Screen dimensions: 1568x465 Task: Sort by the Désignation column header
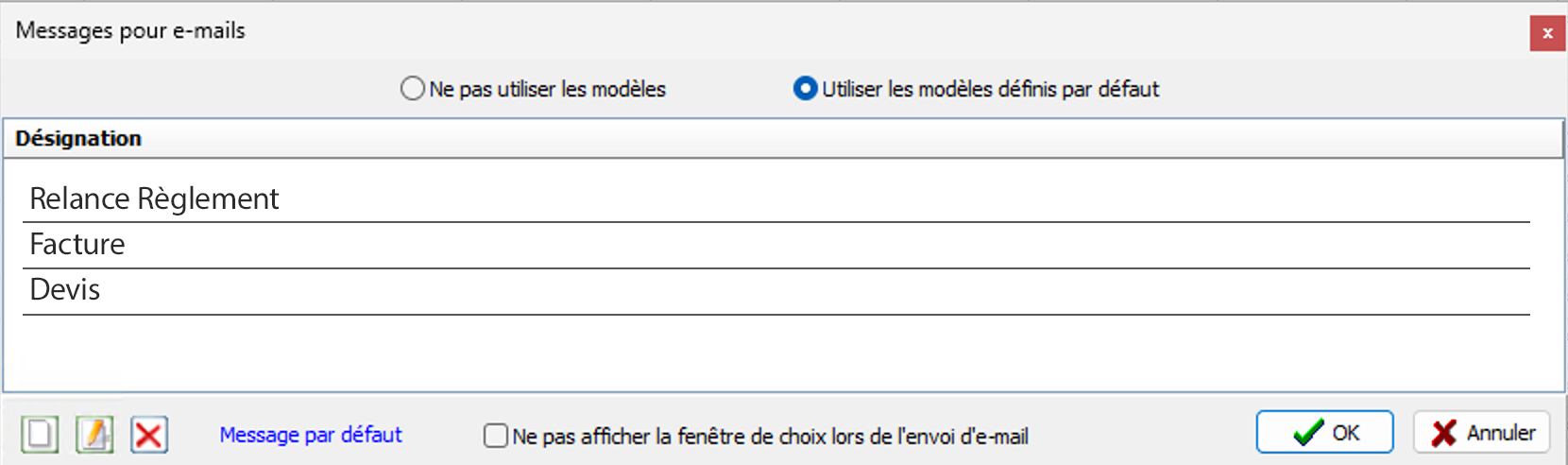pyautogui.click(x=783, y=138)
